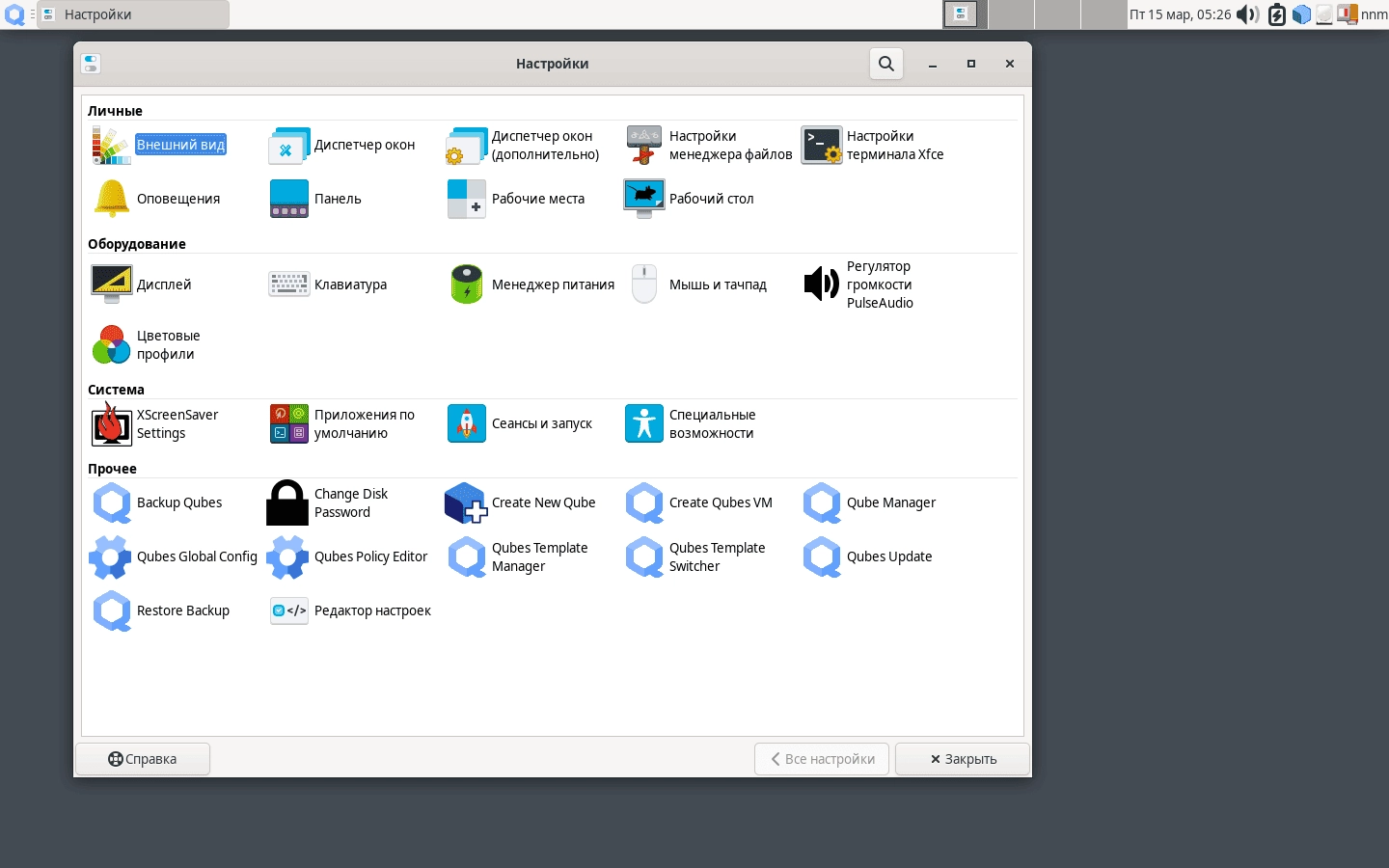Open Редактор настроек settings editor
The height and width of the screenshot is (868, 1389).
coord(350,611)
